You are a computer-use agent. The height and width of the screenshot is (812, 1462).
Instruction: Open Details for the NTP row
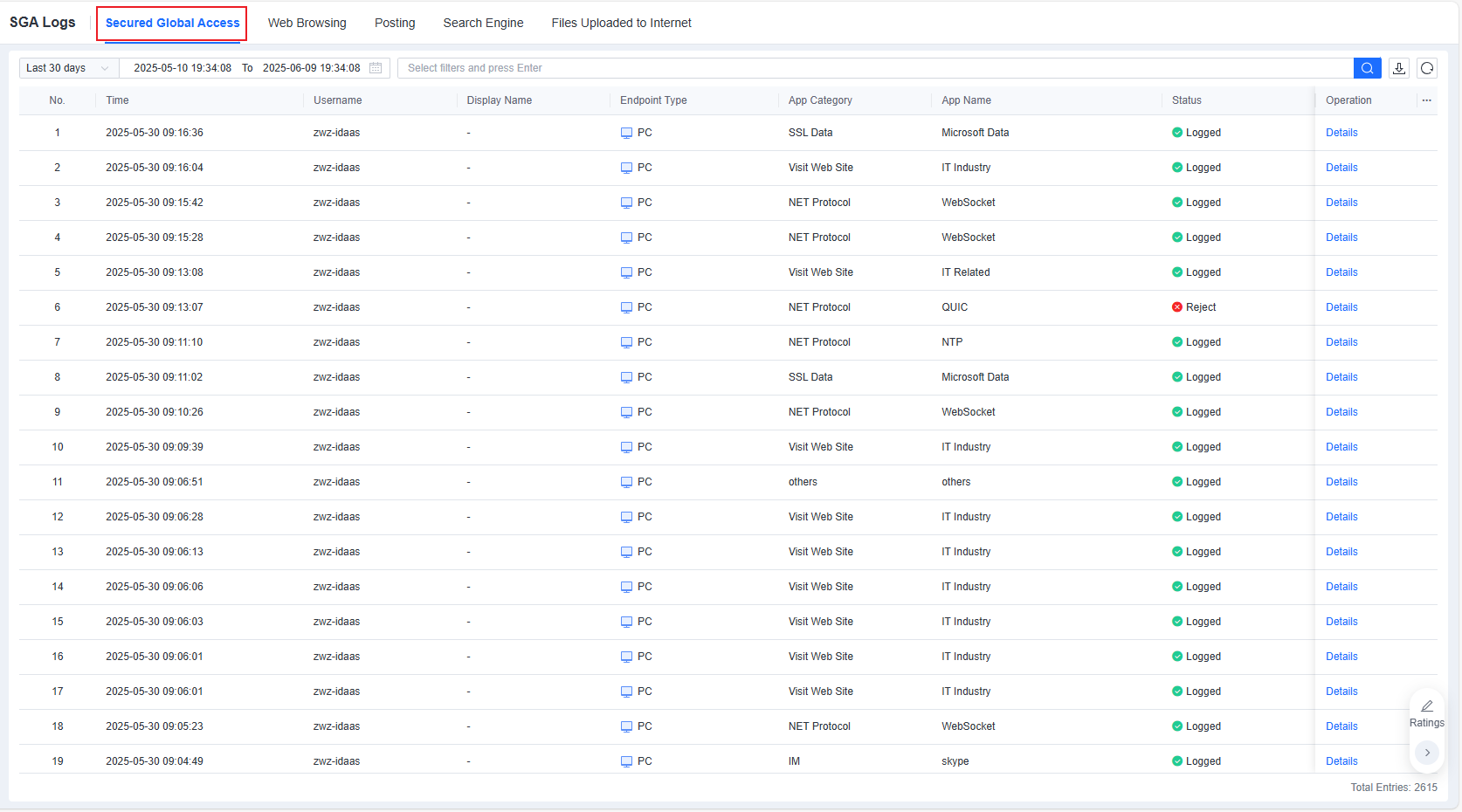pos(1341,342)
